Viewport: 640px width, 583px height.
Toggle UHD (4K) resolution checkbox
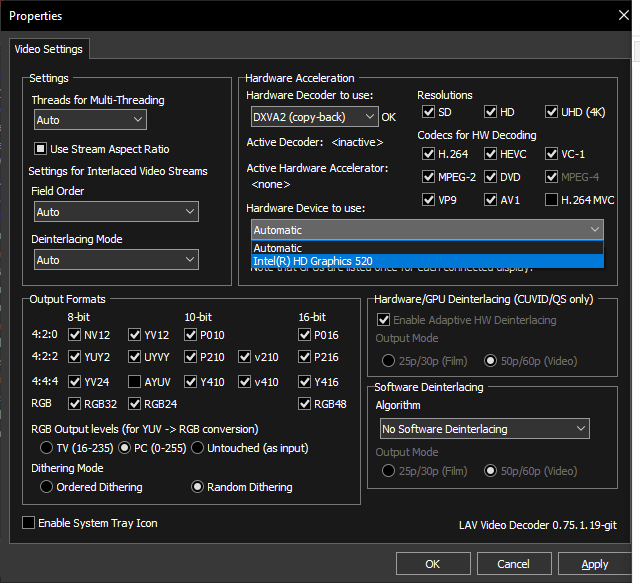point(551,111)
